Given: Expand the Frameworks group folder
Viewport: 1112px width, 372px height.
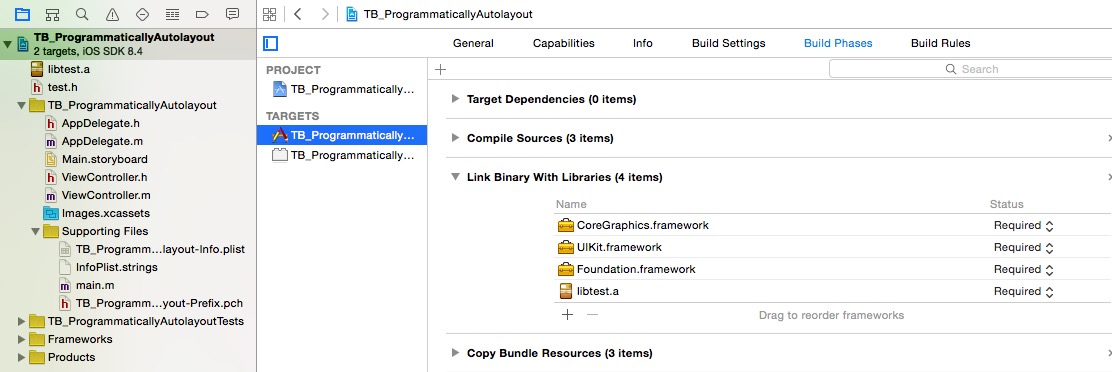Looking at the screenshot, I should [21, 339].
